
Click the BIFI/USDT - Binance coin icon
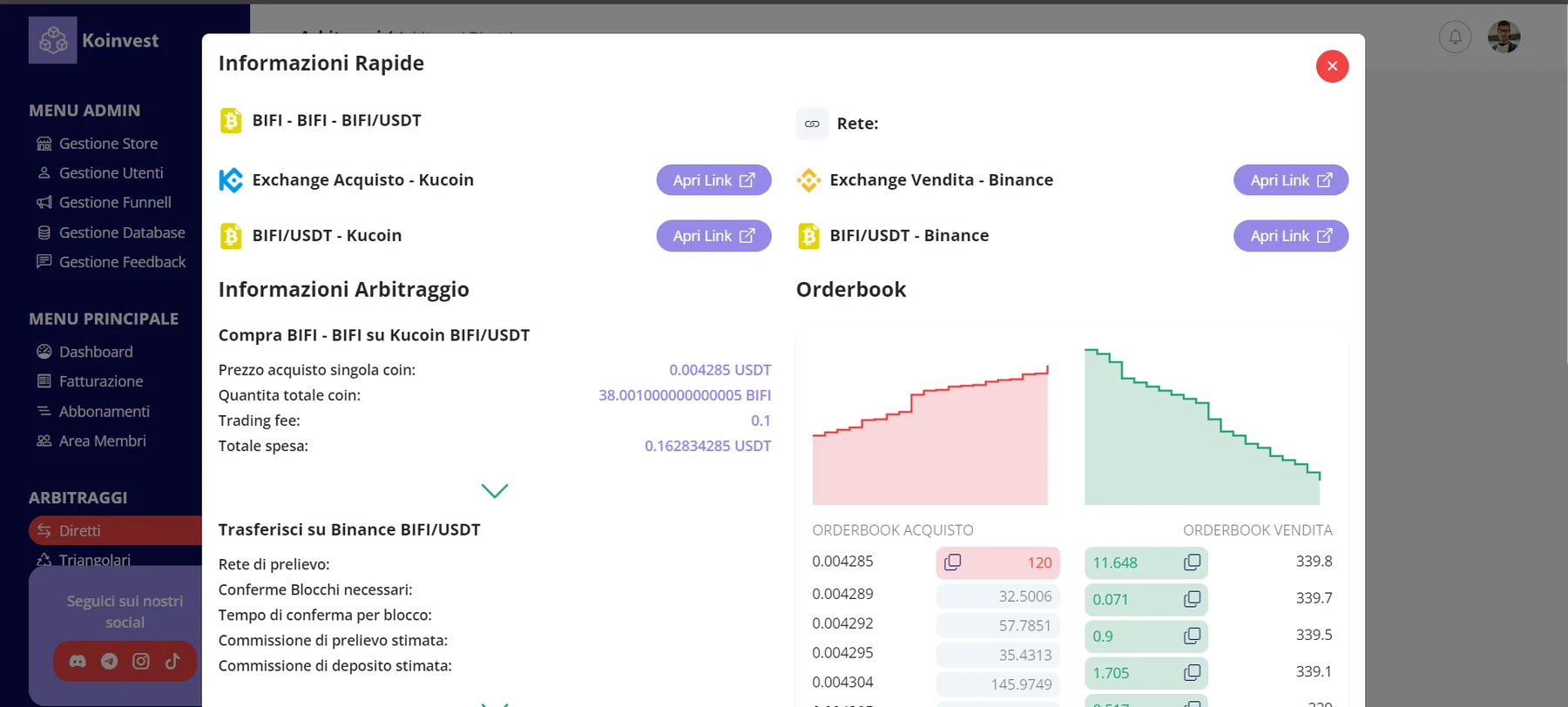click(x=808, y=236)
